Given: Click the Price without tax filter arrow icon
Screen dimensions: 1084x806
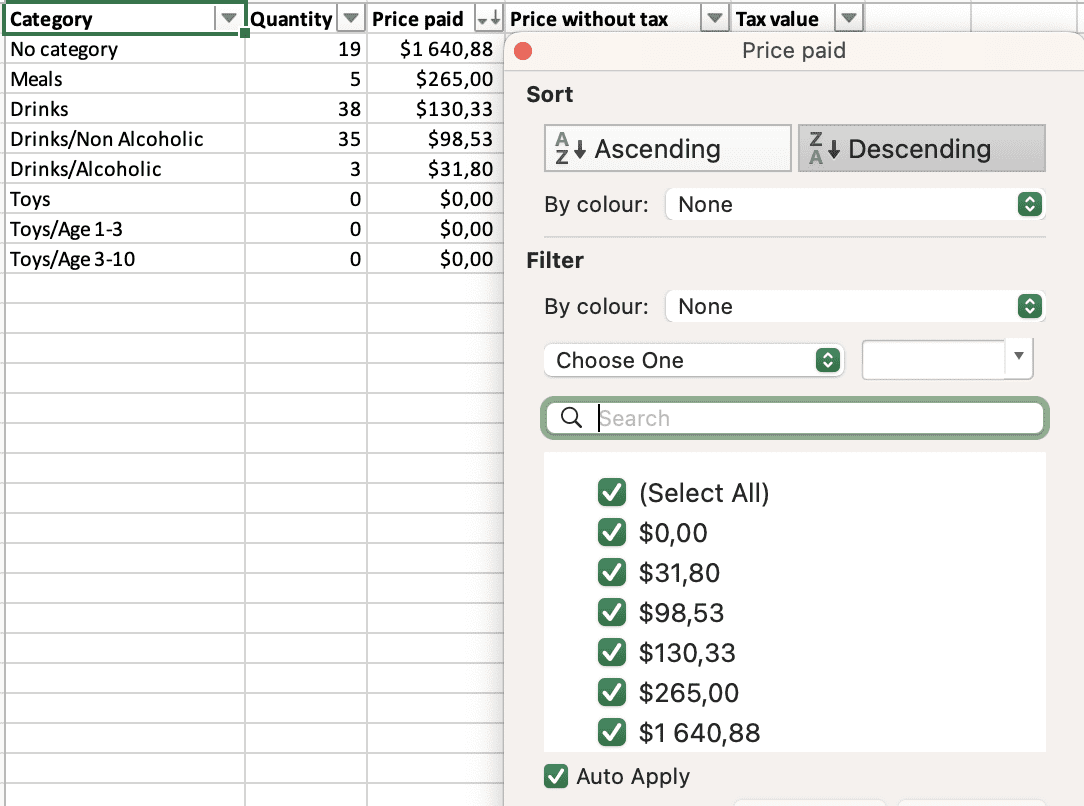Looking at the screenshot, I should pyautogui.click(x=714, y=18).
